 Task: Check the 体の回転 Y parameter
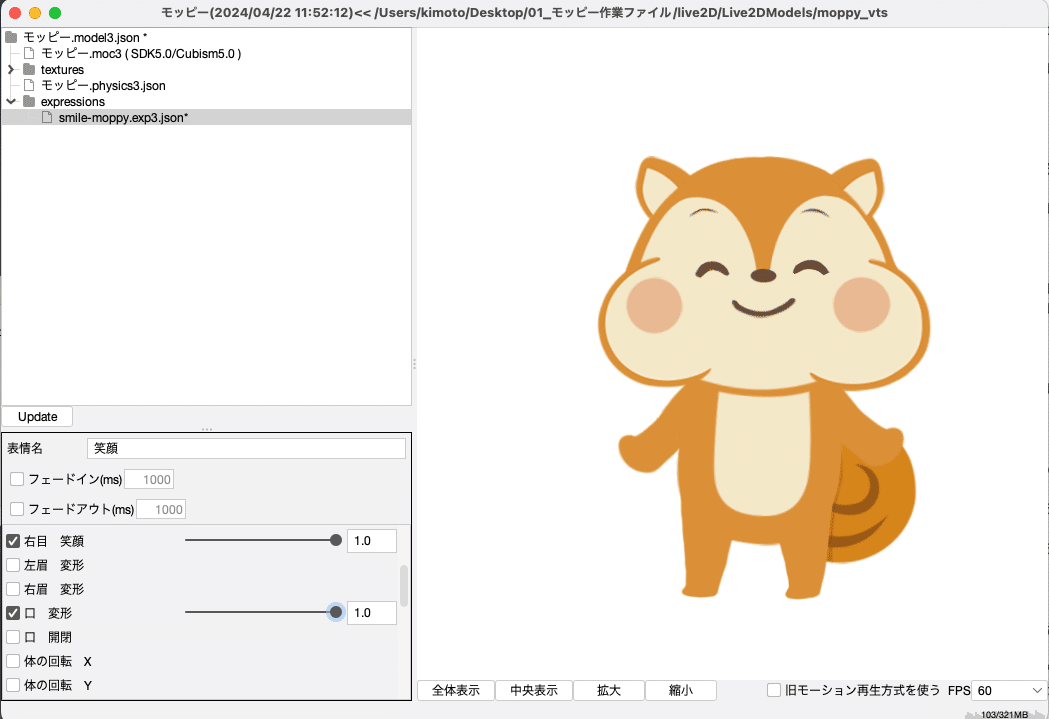tap(13, 685)
